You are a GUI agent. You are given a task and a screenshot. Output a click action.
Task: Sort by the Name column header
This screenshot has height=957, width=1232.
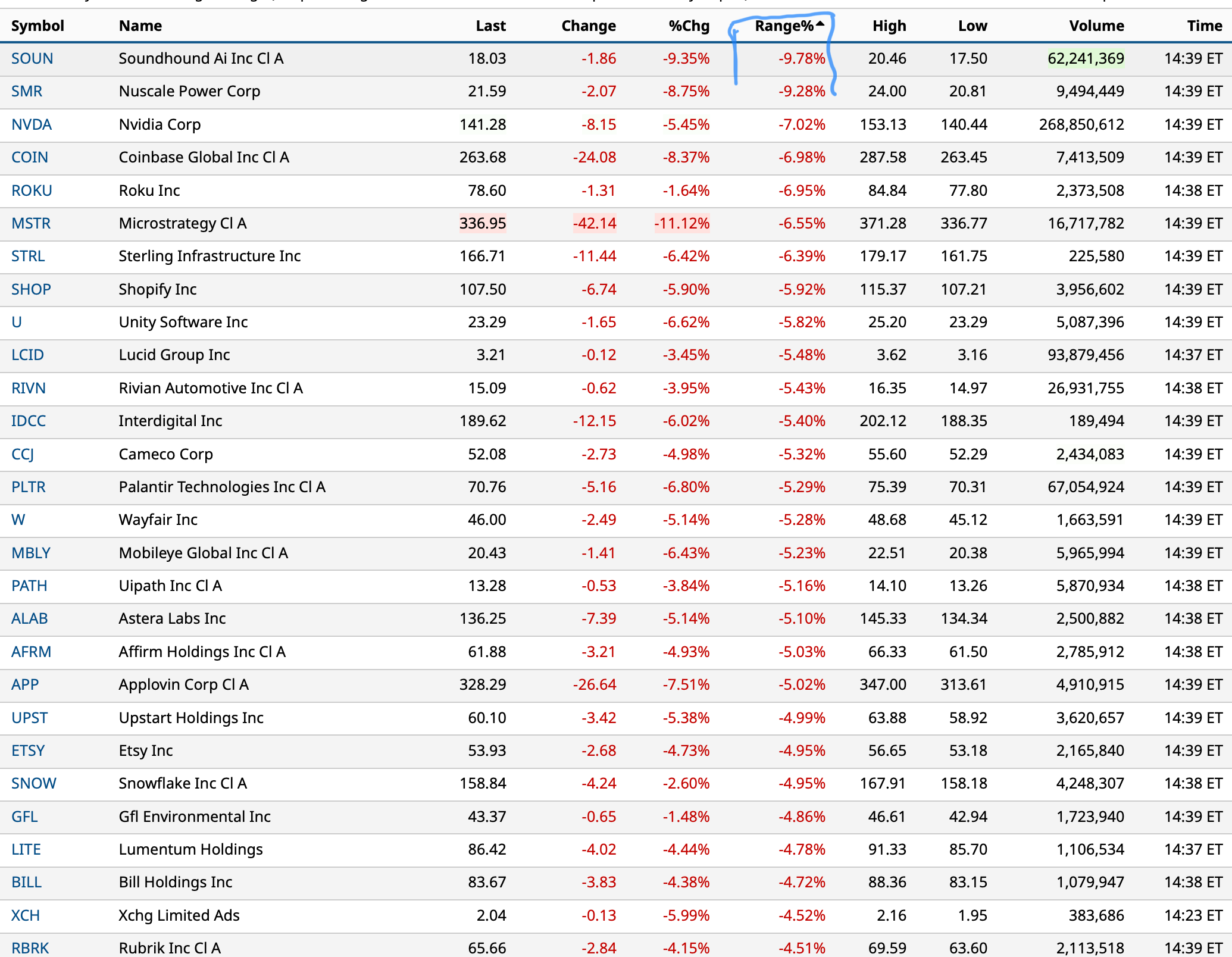(140, 26)
